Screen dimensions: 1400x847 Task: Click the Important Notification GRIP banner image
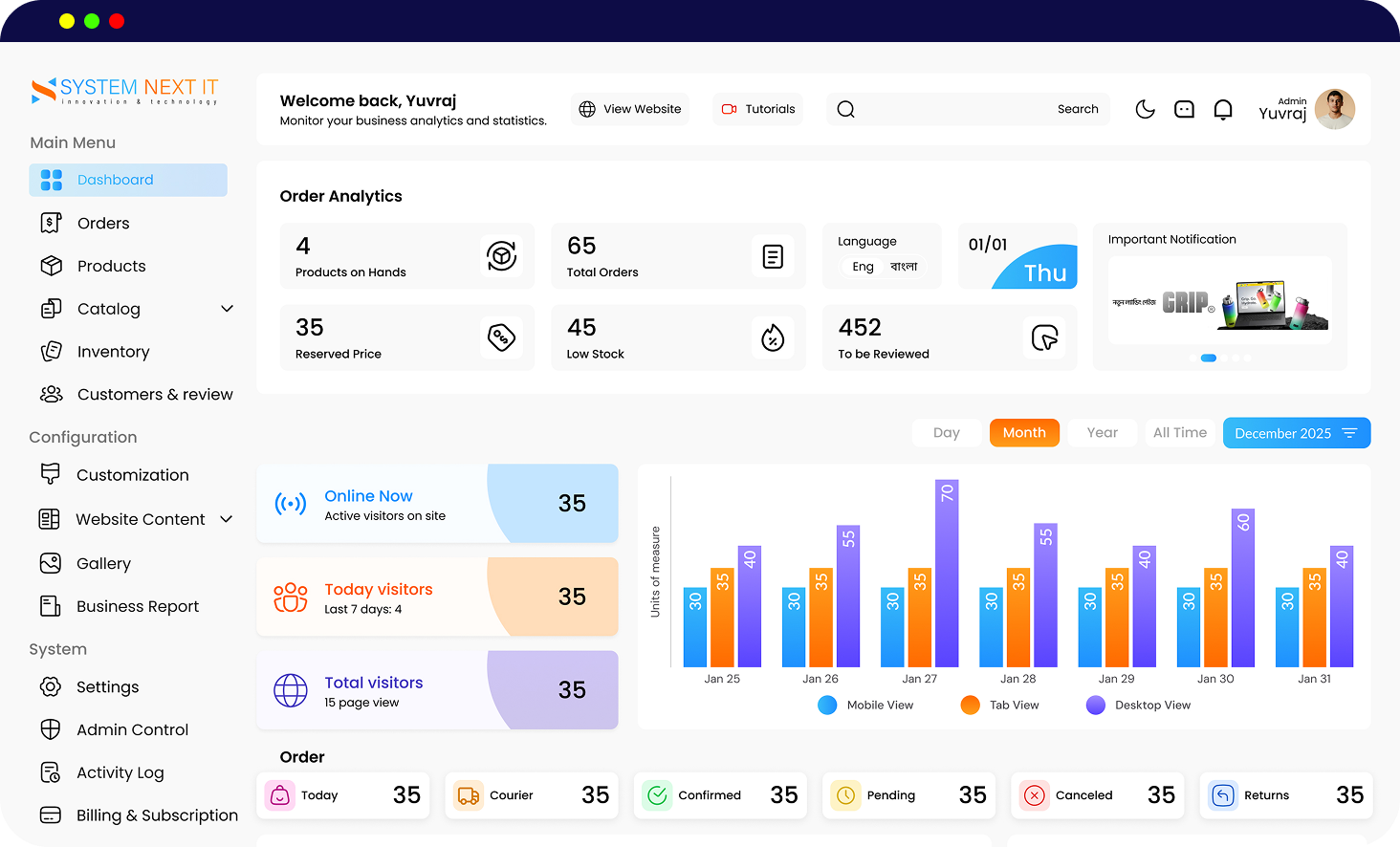(x=1219, y=300)
